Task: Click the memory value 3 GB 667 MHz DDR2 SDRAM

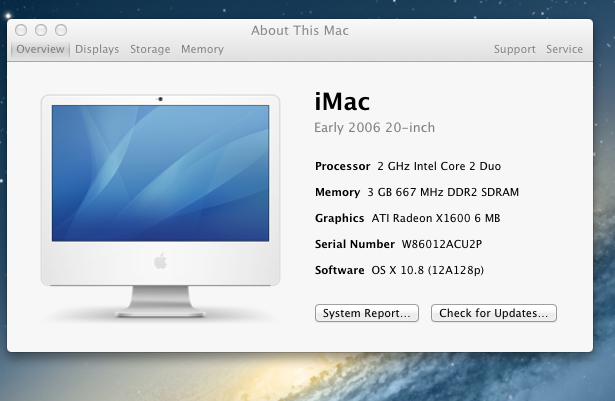Action: [443, 192]
